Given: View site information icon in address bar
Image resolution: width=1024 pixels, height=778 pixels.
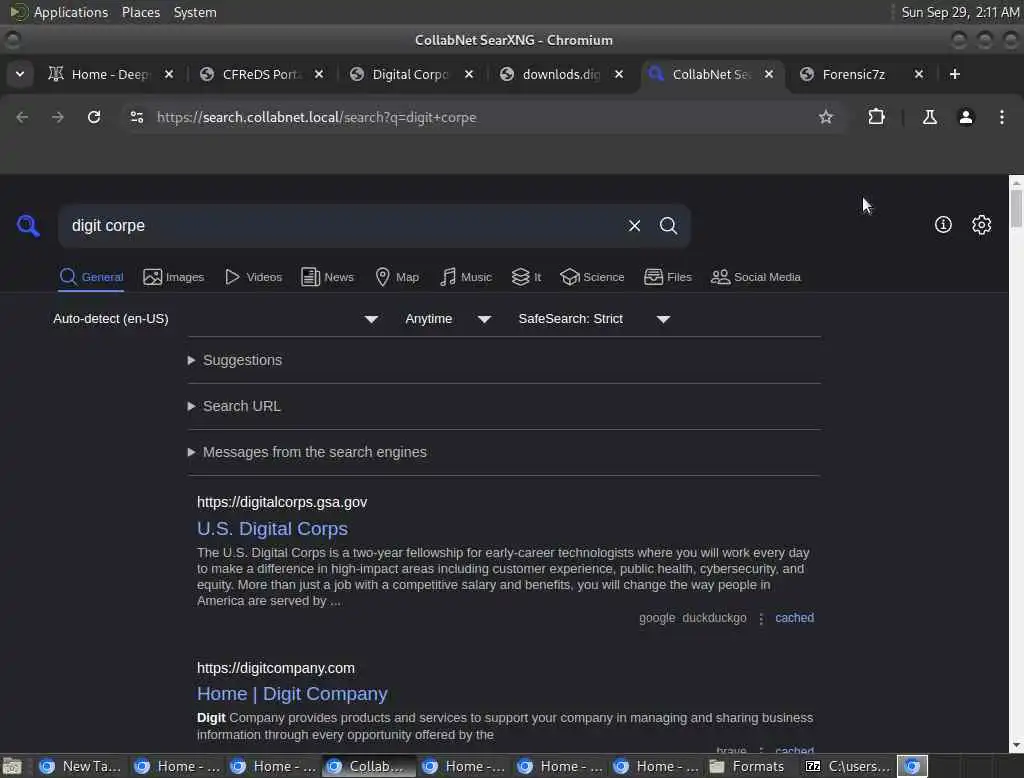Looking at the screenshot, I should click(136, 117).
